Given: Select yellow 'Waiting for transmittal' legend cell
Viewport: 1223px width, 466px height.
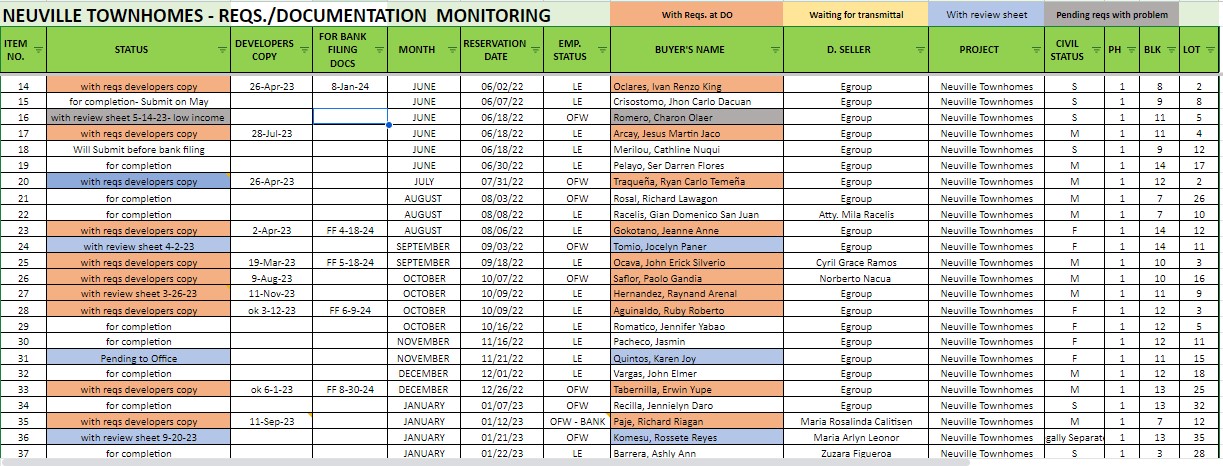Looking at the screenshot, I should [x=856, y=15].
